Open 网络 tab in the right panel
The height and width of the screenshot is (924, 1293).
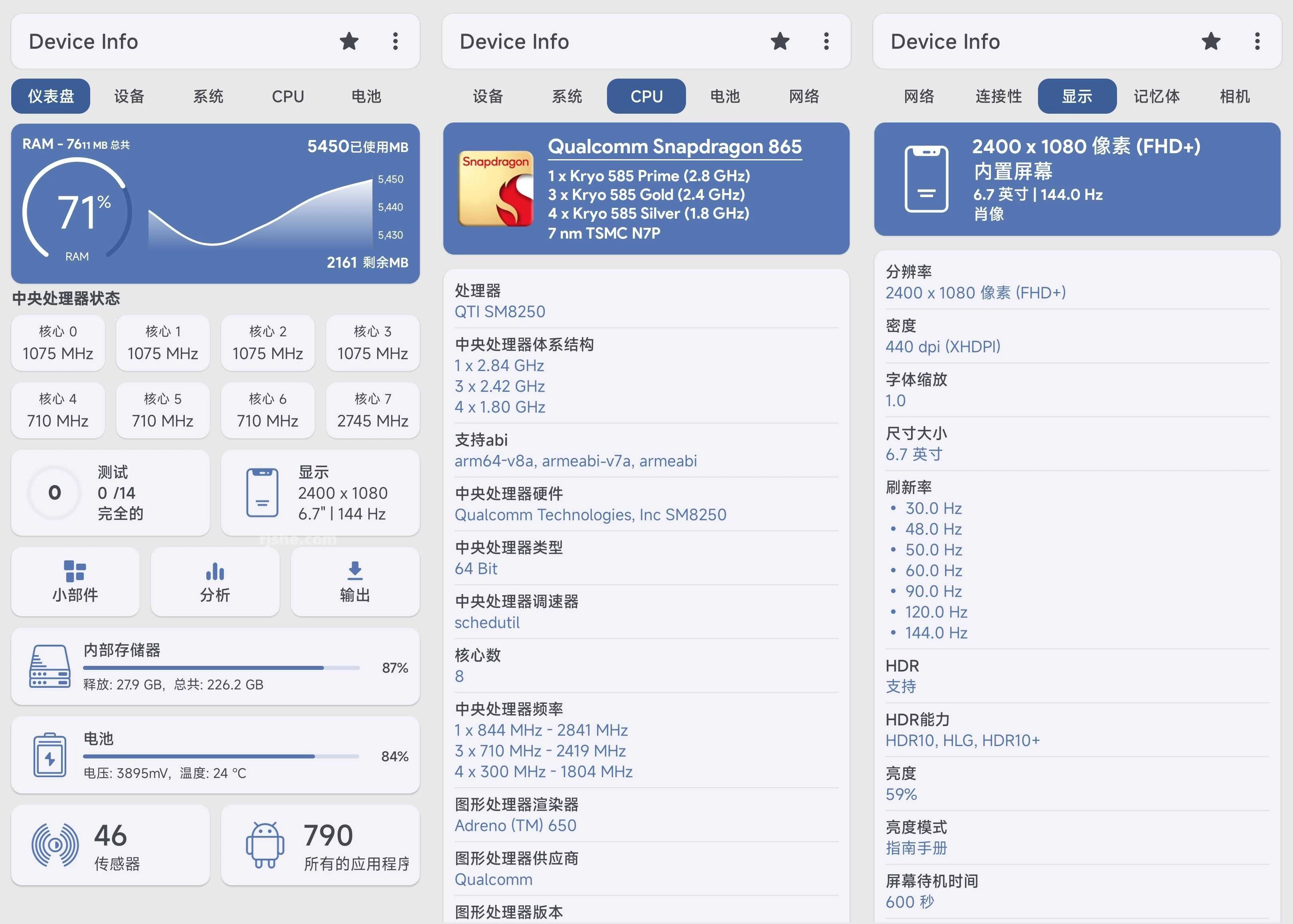[x=919, y=96]
